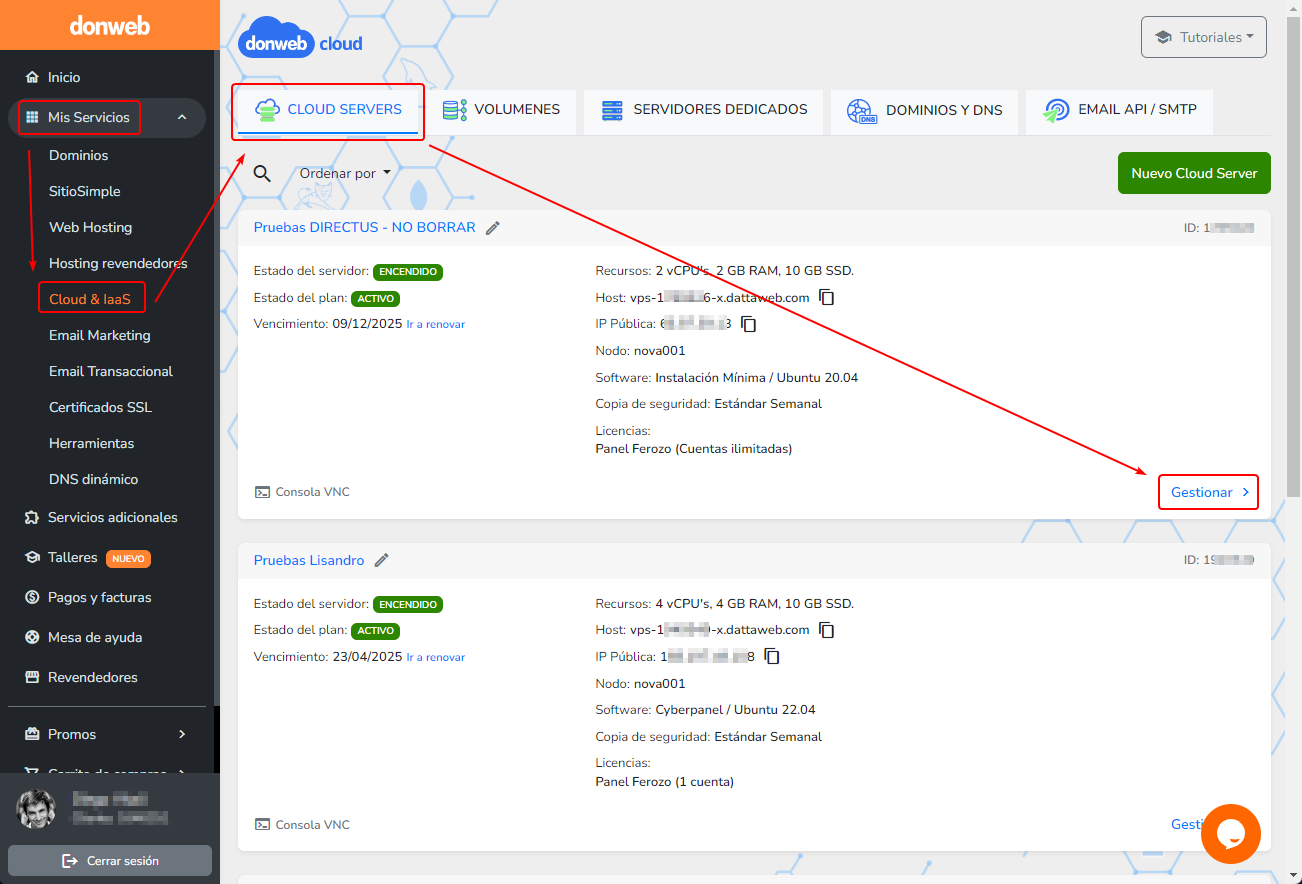Image resolution: width=1302 pixels, height=884 pixels.
Task: Open DNS dinámico in the sidebar
Action: 93,479
